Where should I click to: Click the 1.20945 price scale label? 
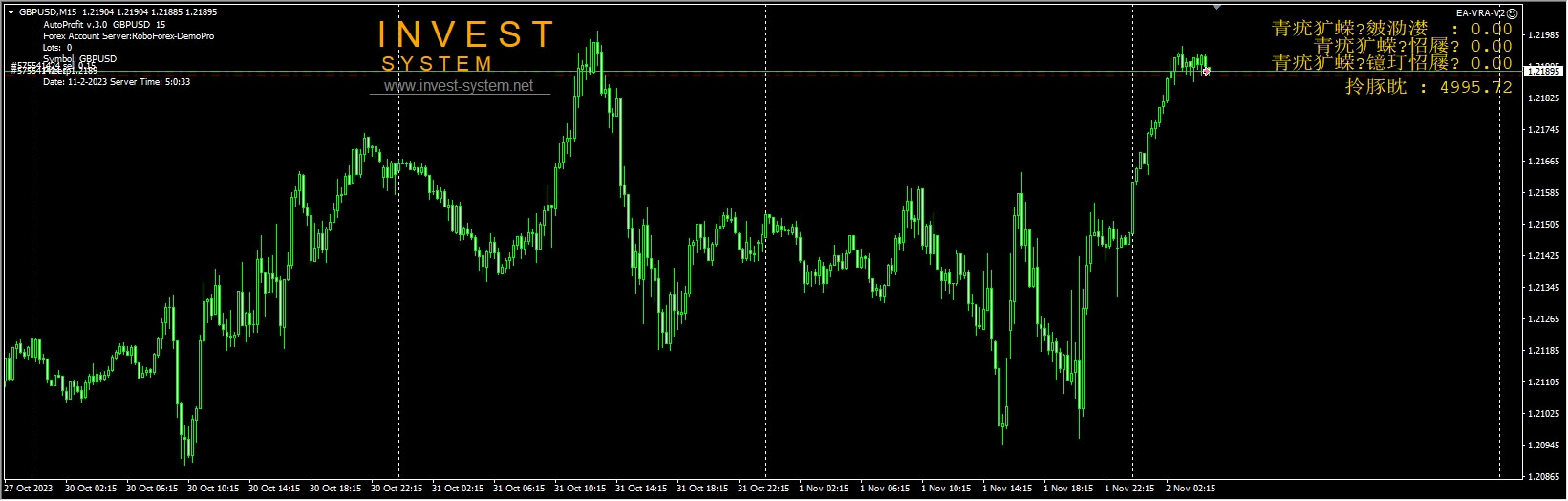point(1544,446)
